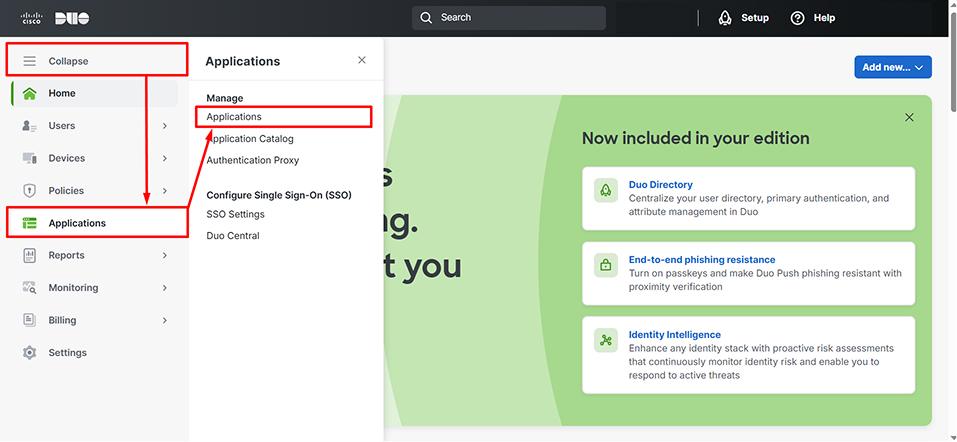Screen dimensions: 957x442
Task: Click the Search input field
Action: [510, 18]
